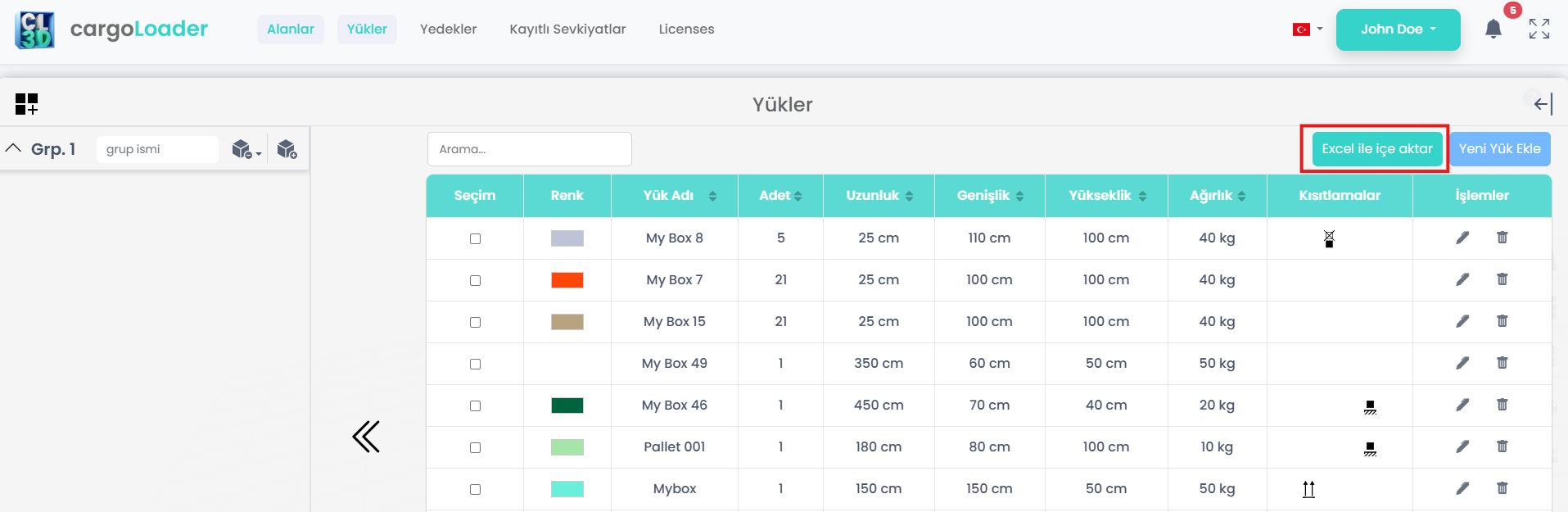Click the add layout grid icon
This screenshot has width=1568, height=512.
(x=26, y=104)
